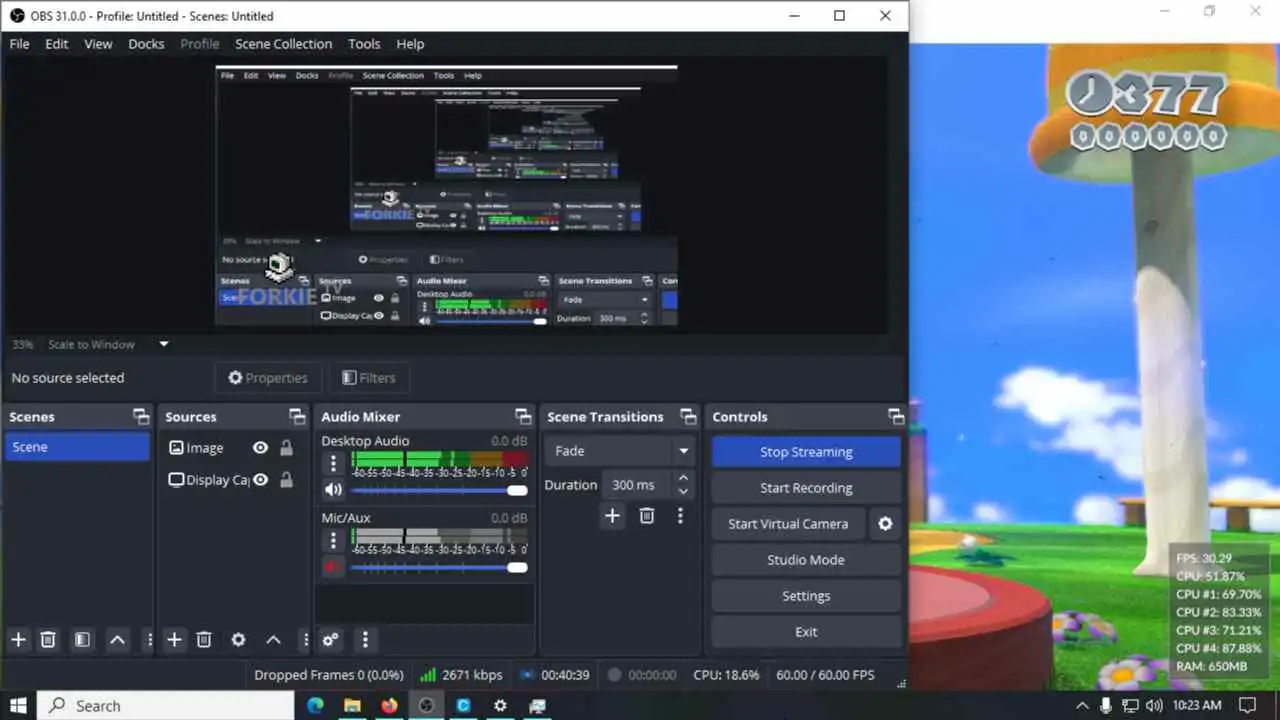Screen dimensions: 1280x720
Task: Enable Studio Mode
Action: point(806,560)
